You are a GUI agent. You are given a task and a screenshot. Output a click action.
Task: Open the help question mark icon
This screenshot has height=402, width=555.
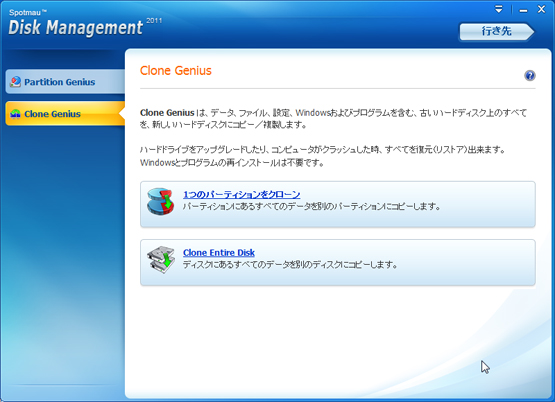click(x=530, y=75)
